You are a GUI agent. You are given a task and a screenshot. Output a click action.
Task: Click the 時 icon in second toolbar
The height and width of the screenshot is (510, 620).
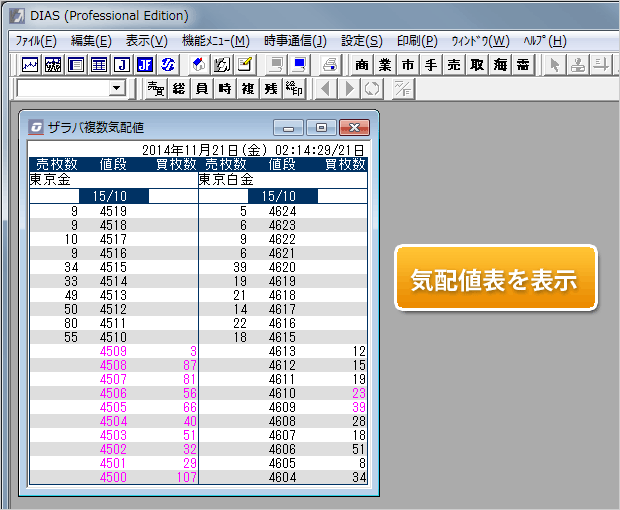point(225,89)
